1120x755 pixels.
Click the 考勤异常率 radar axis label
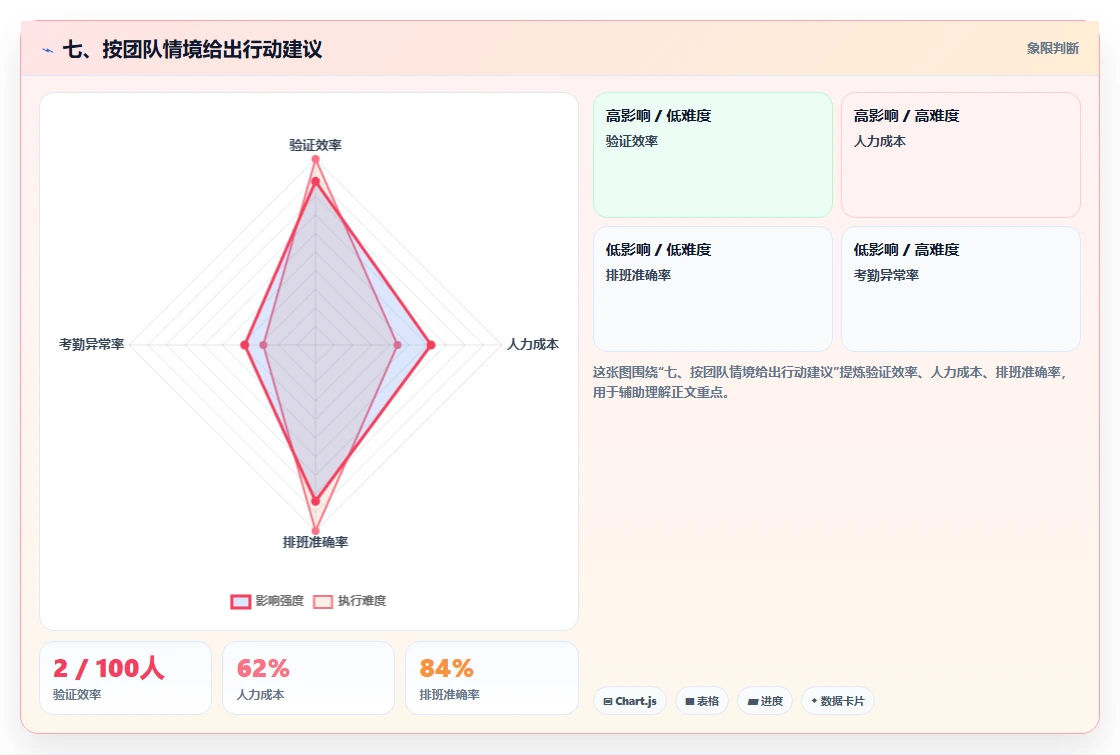click(x=91, y=344)
